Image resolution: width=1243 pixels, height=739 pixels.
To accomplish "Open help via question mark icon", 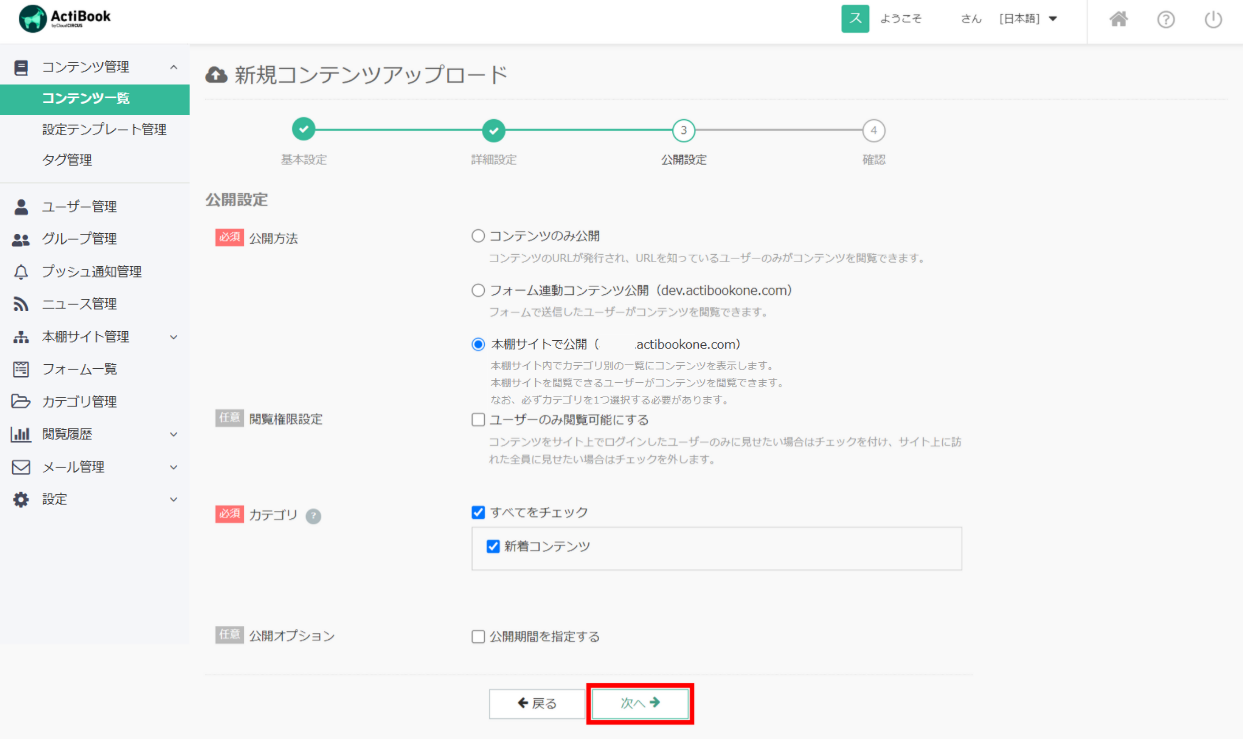I will point(1166,19).
